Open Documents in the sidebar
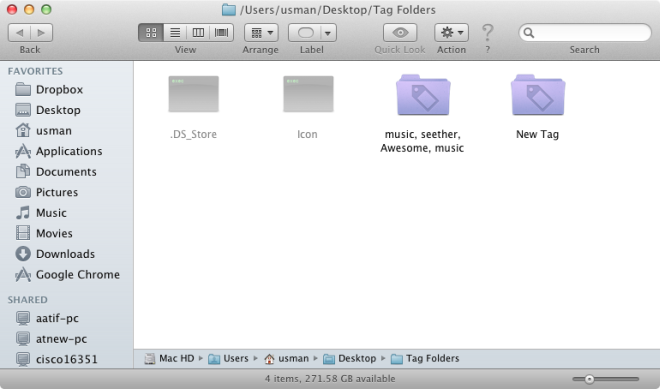The width and height of the screenshot is (660, 389). tap(67, 172)
